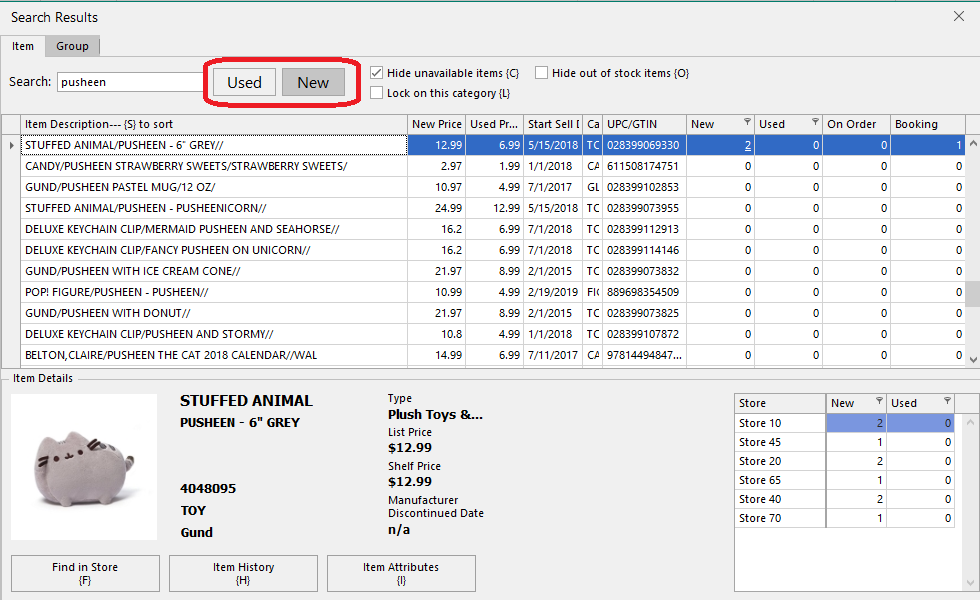The height and width of the screenshot is (600, 980).
Task: Close the Search Results window
Action: click(959, 16)
